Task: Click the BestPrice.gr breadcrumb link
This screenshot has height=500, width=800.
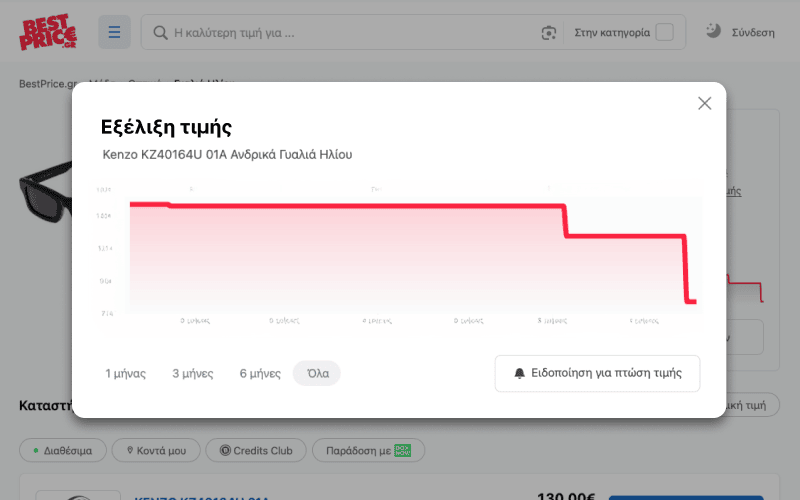Action: click(x=48, y=84)
